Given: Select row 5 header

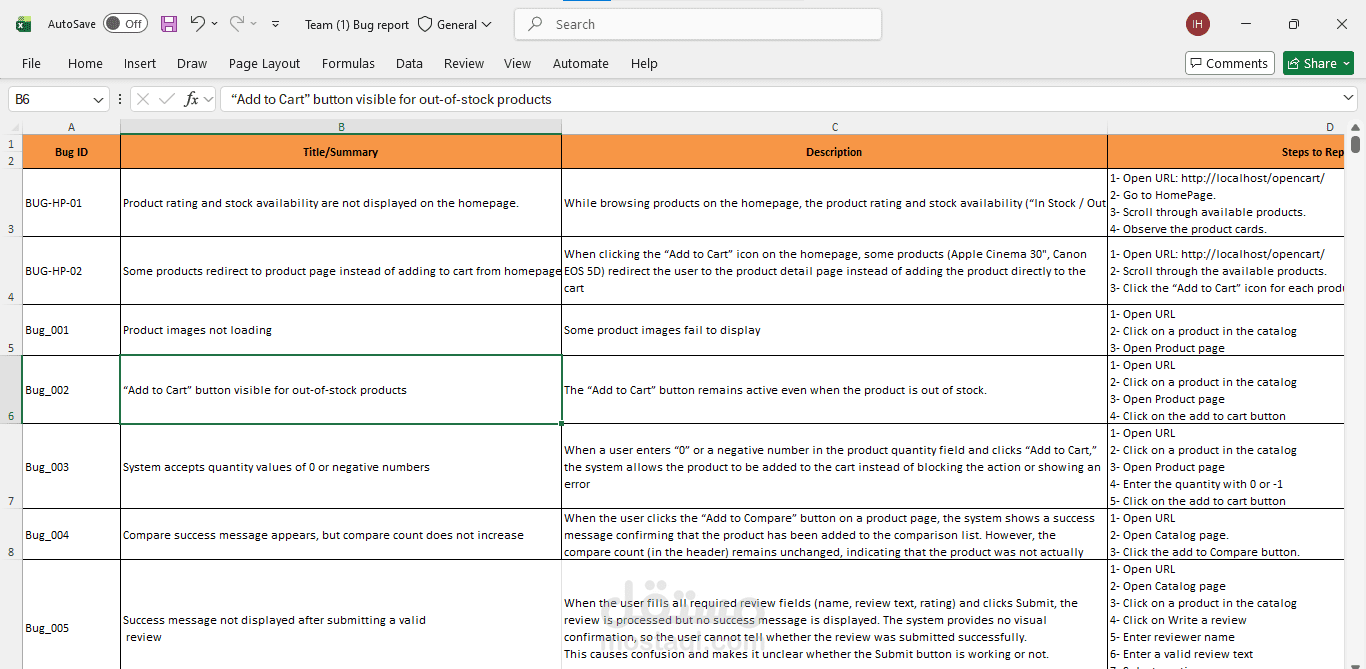Looking at the screenshot, I should click(x=11, y=330).
